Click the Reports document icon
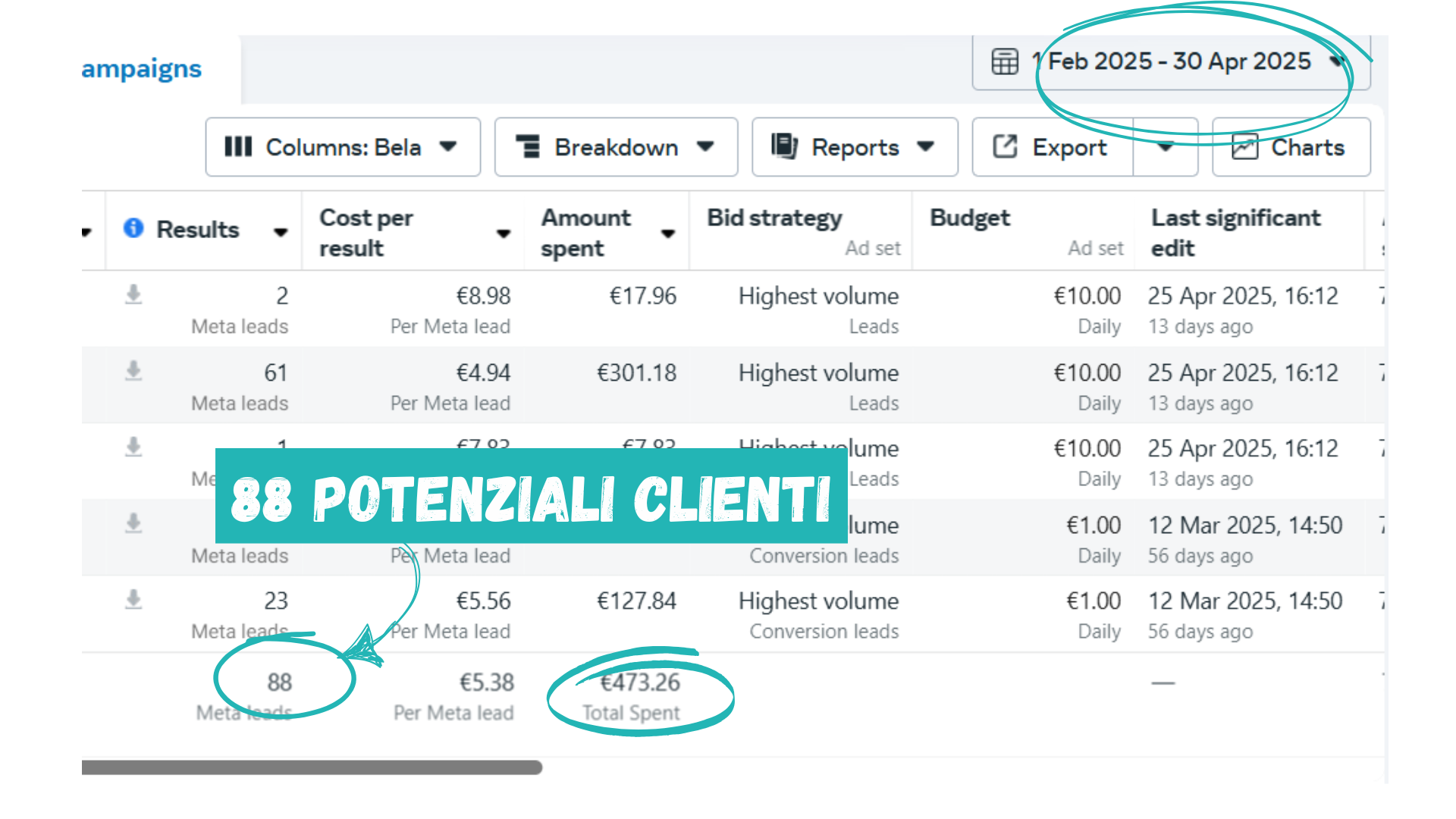This screenshot has width=1456, height=819. coord(784,146)
